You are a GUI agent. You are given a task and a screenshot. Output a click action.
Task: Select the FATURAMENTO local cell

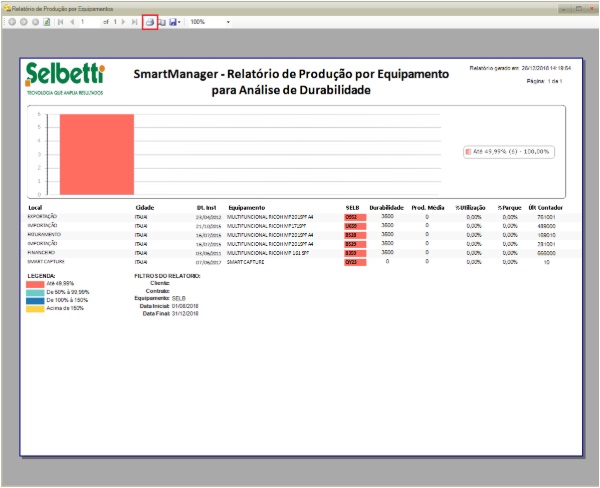tap(44, 235)
